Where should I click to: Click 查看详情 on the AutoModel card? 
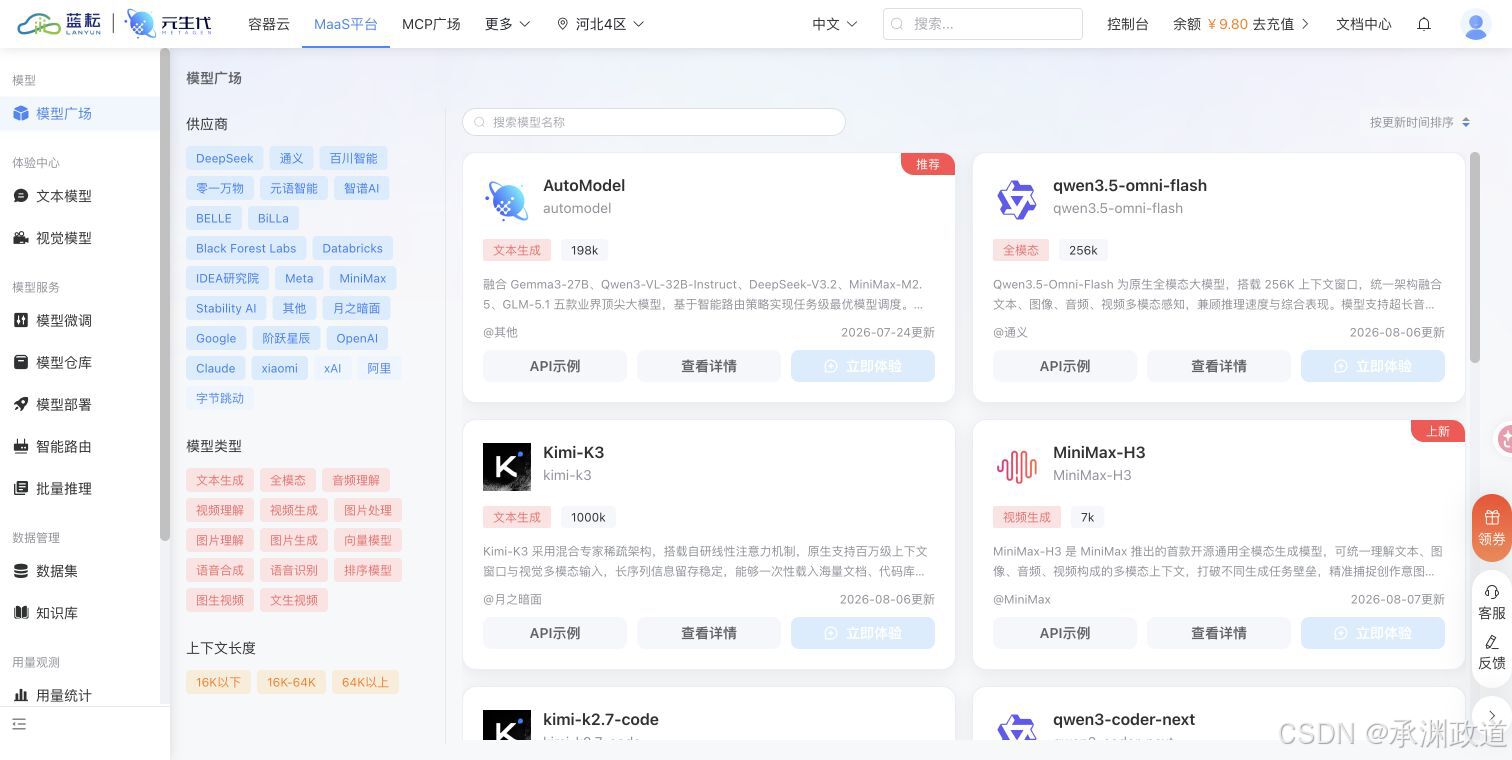[709, 366]
